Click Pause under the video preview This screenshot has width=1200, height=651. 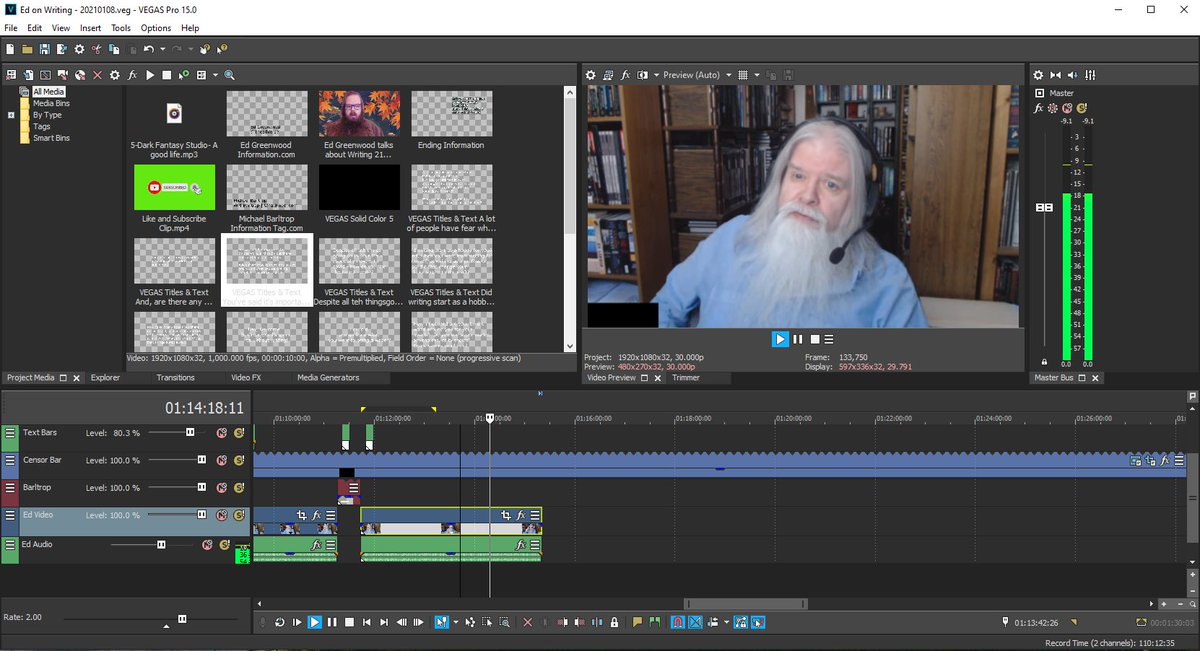[797, 339]
